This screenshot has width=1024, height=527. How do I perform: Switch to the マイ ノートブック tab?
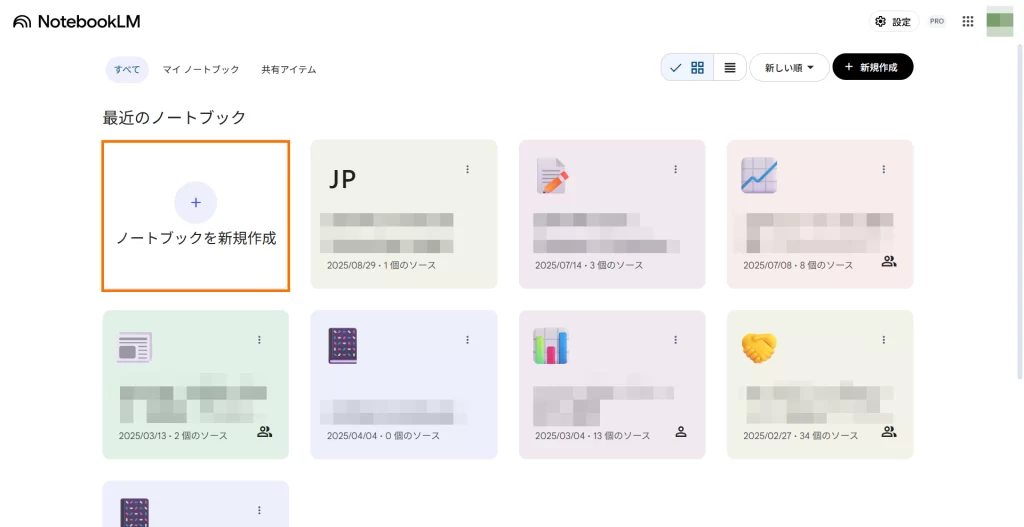[x=200, y=69]
